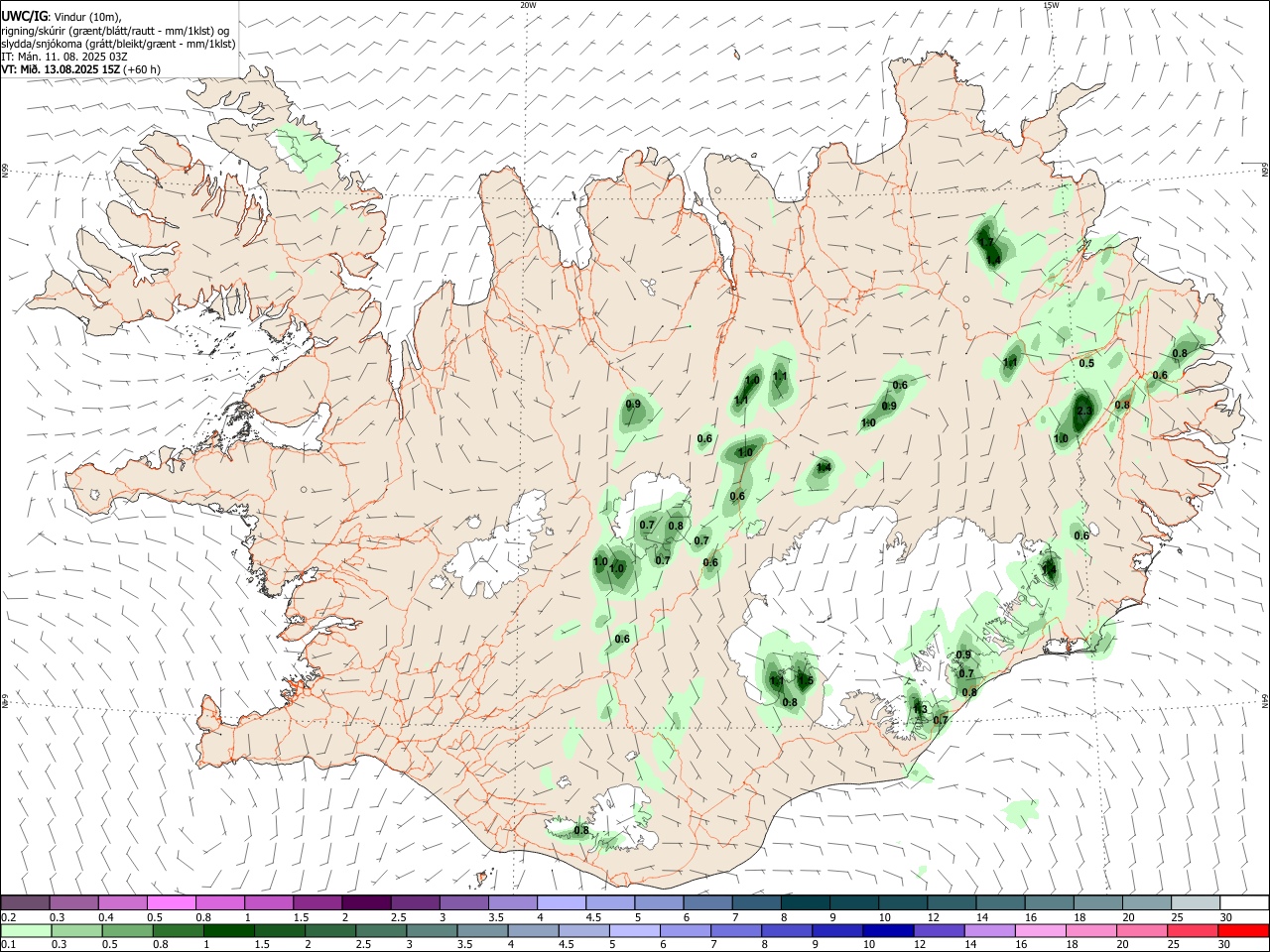The height and width of the screenshot is (952, 1270).
Task: Click the green 0.5 swatch in lower legend
Action: click(x=127, y=931)
